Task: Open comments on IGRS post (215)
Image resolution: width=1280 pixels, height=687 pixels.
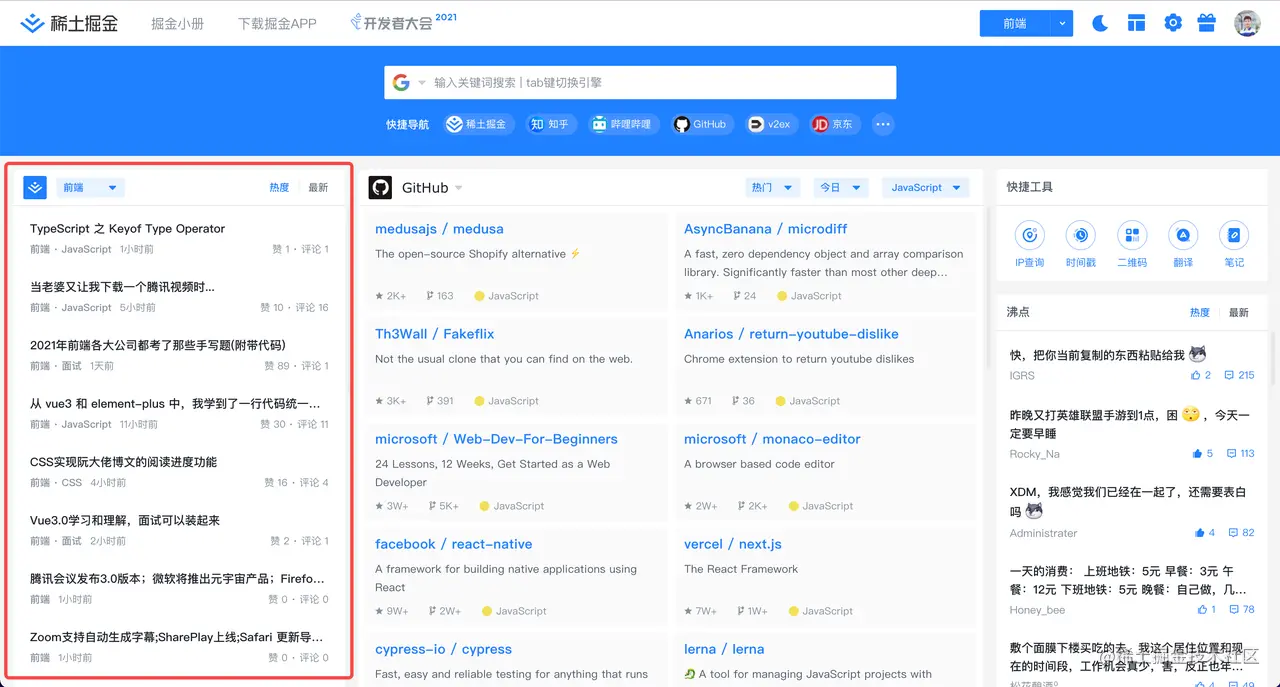Action: tap(1240, 375)
